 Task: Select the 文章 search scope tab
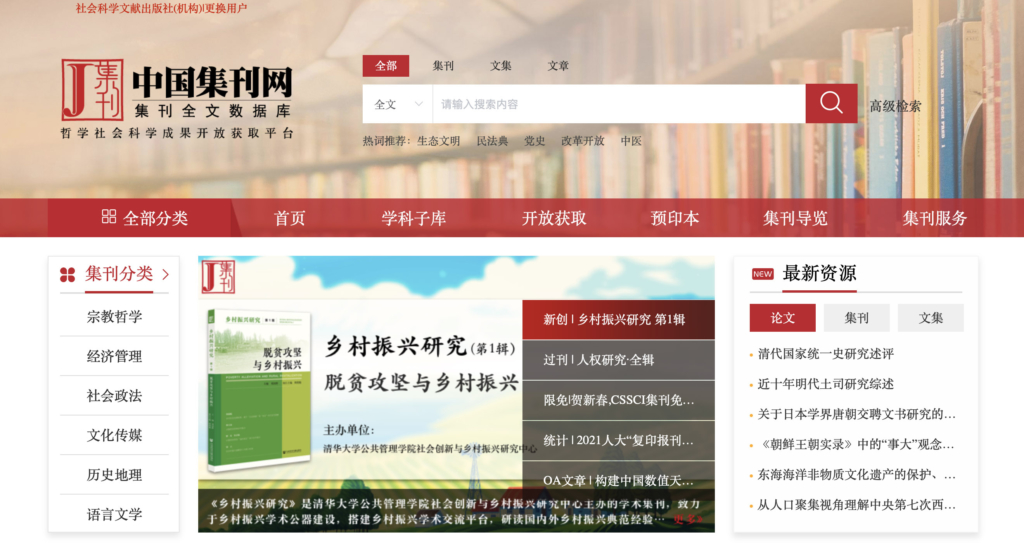[558, 65]
